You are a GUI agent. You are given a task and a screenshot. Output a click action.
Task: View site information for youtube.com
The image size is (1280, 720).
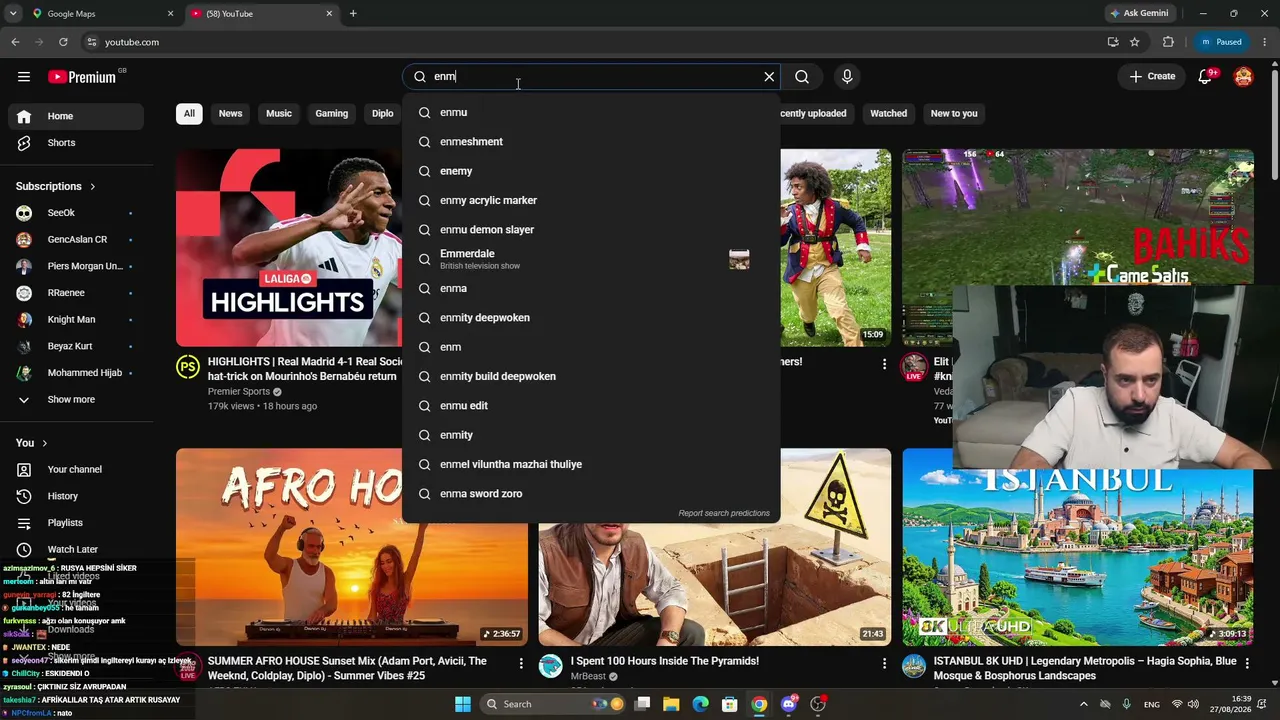click(91, 42)
